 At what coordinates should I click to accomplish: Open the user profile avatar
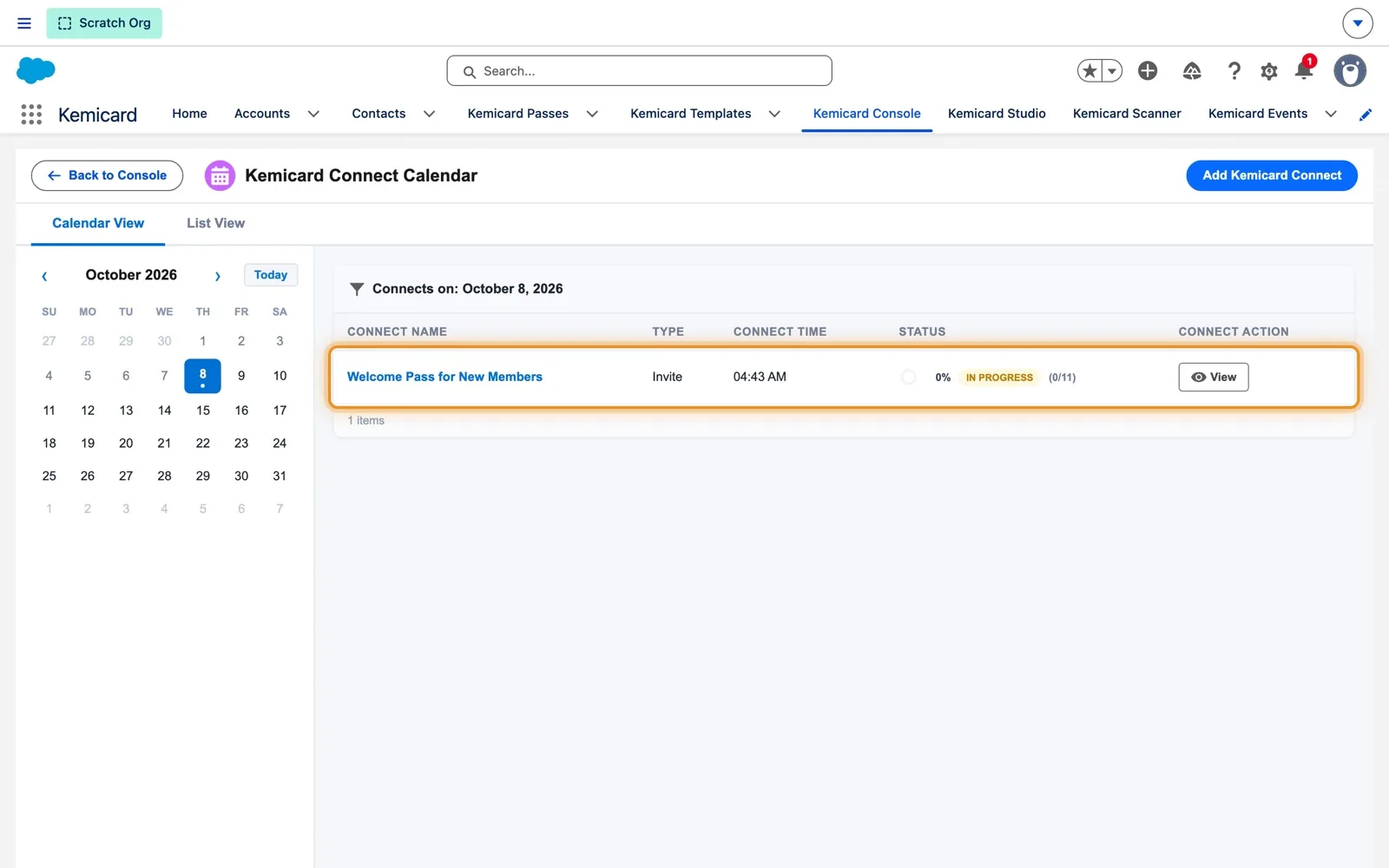[1350, 71]
